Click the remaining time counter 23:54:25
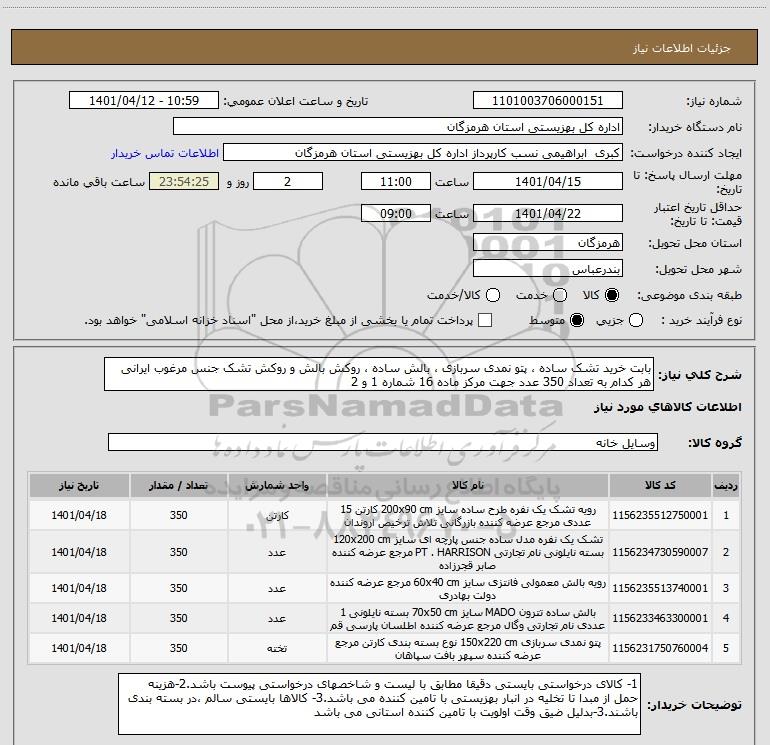The width and height of the screenshot is (770, 745). pyautogui.click(x=184, y=181)
